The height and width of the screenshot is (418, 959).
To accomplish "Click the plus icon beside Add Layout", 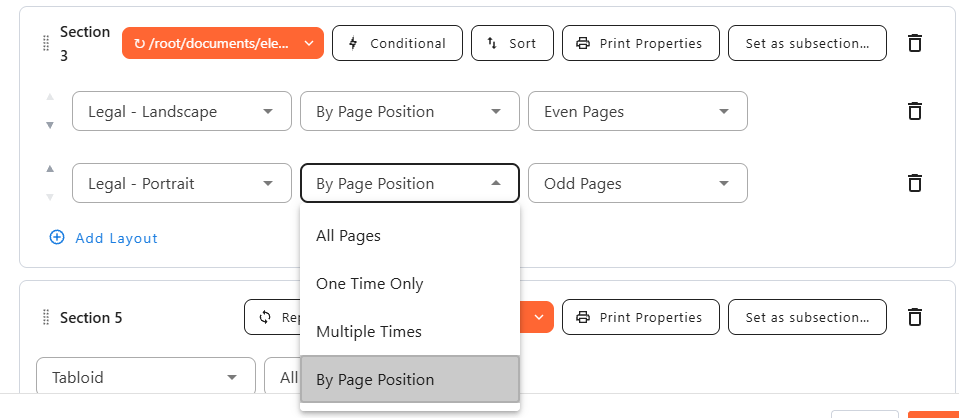I will click(57, 237).
